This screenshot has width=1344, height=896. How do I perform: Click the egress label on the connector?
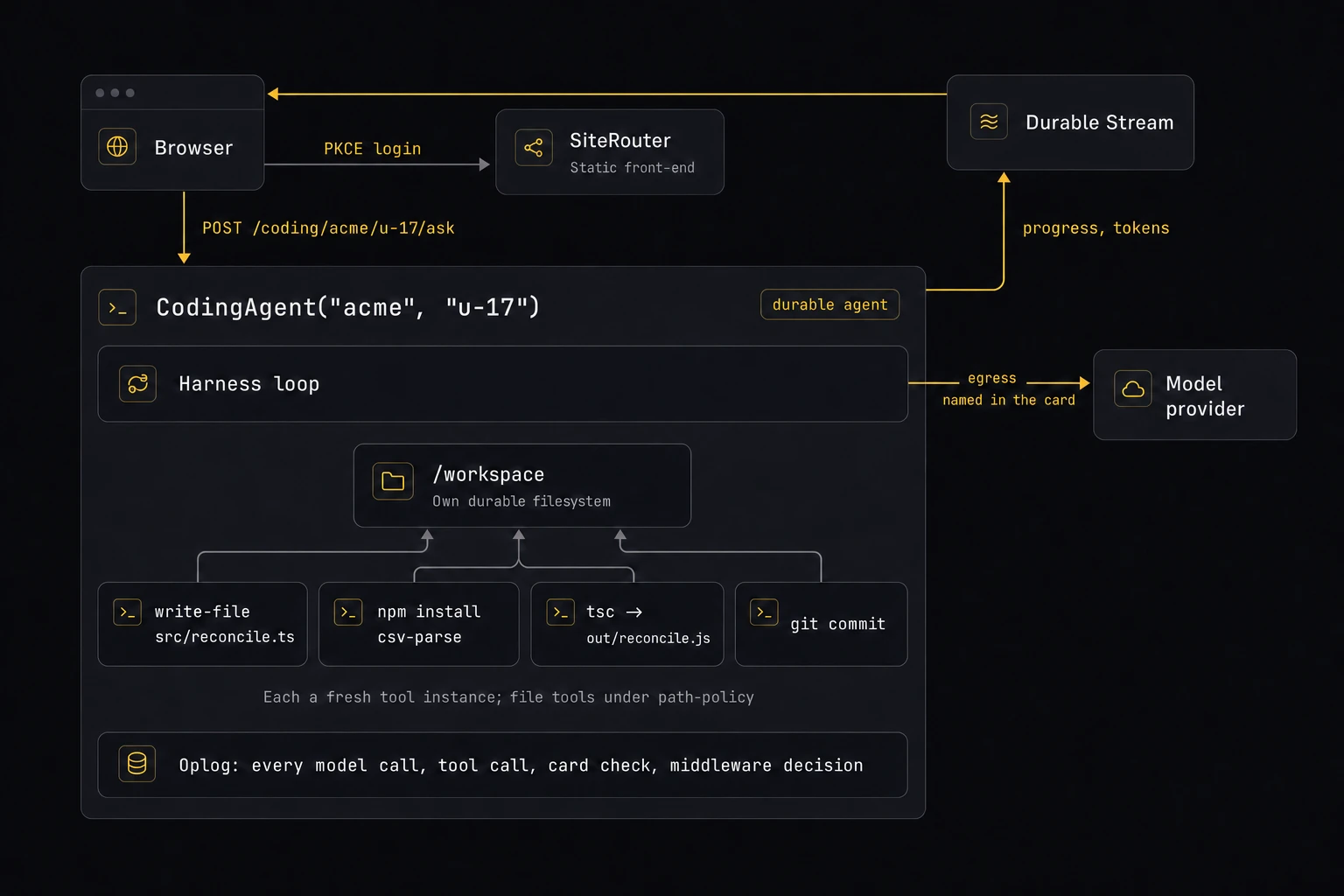point(992,378)
